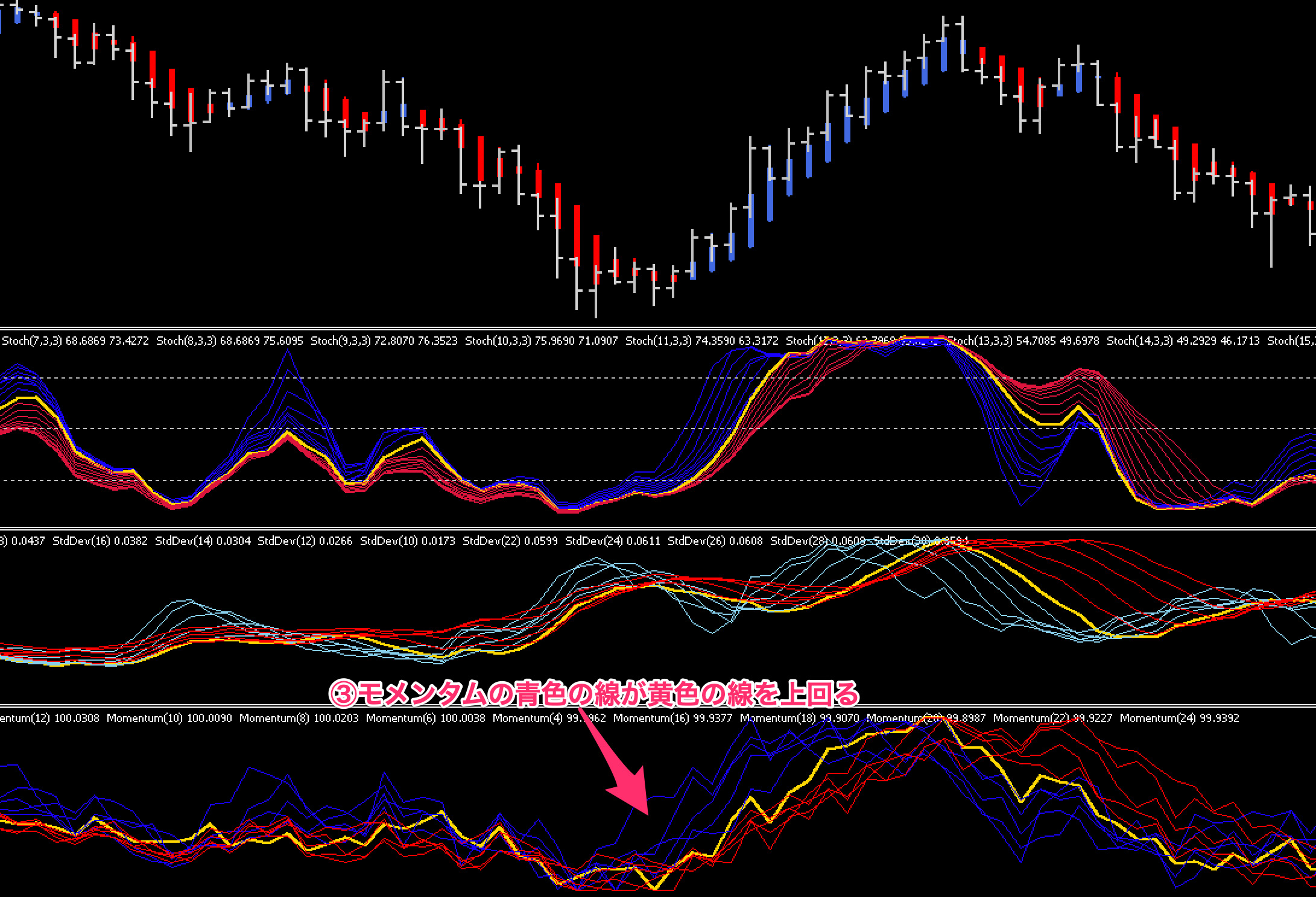Click the Stoch(9,3,3) indicator label

384,341
